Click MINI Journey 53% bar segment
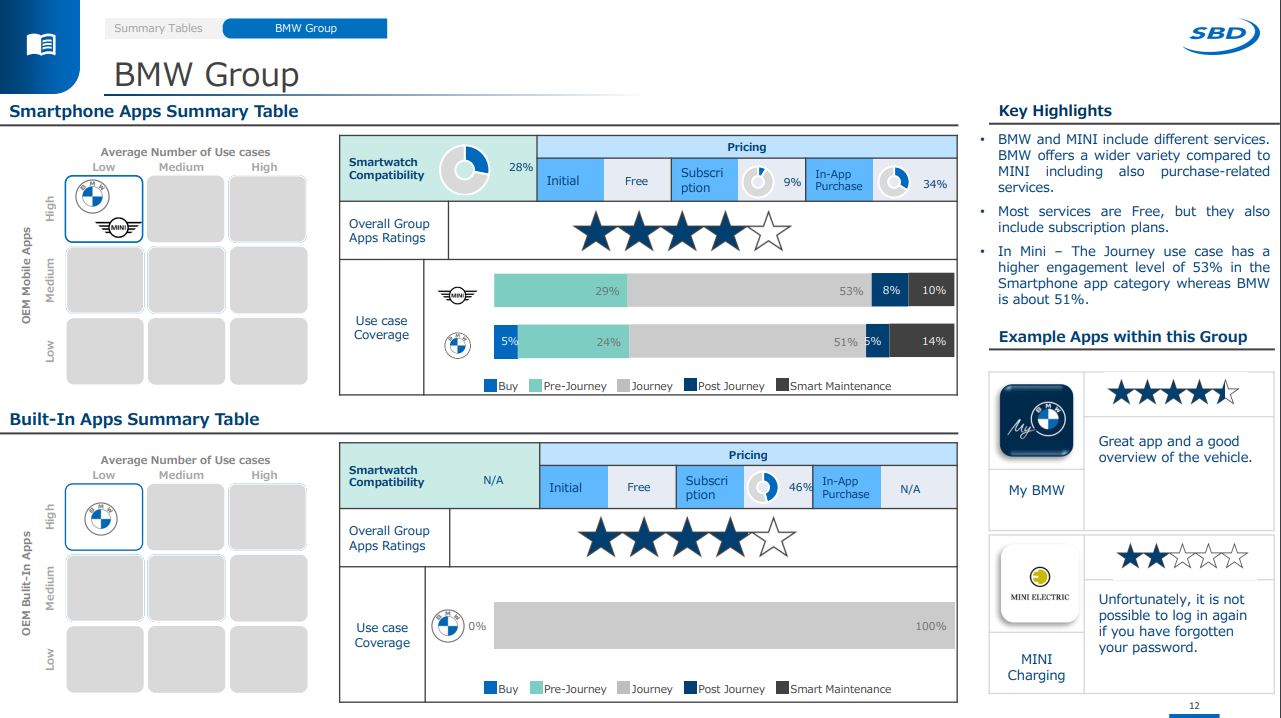Image resolution: width=1281 pixels, height=718 pixels. [749, 290]
